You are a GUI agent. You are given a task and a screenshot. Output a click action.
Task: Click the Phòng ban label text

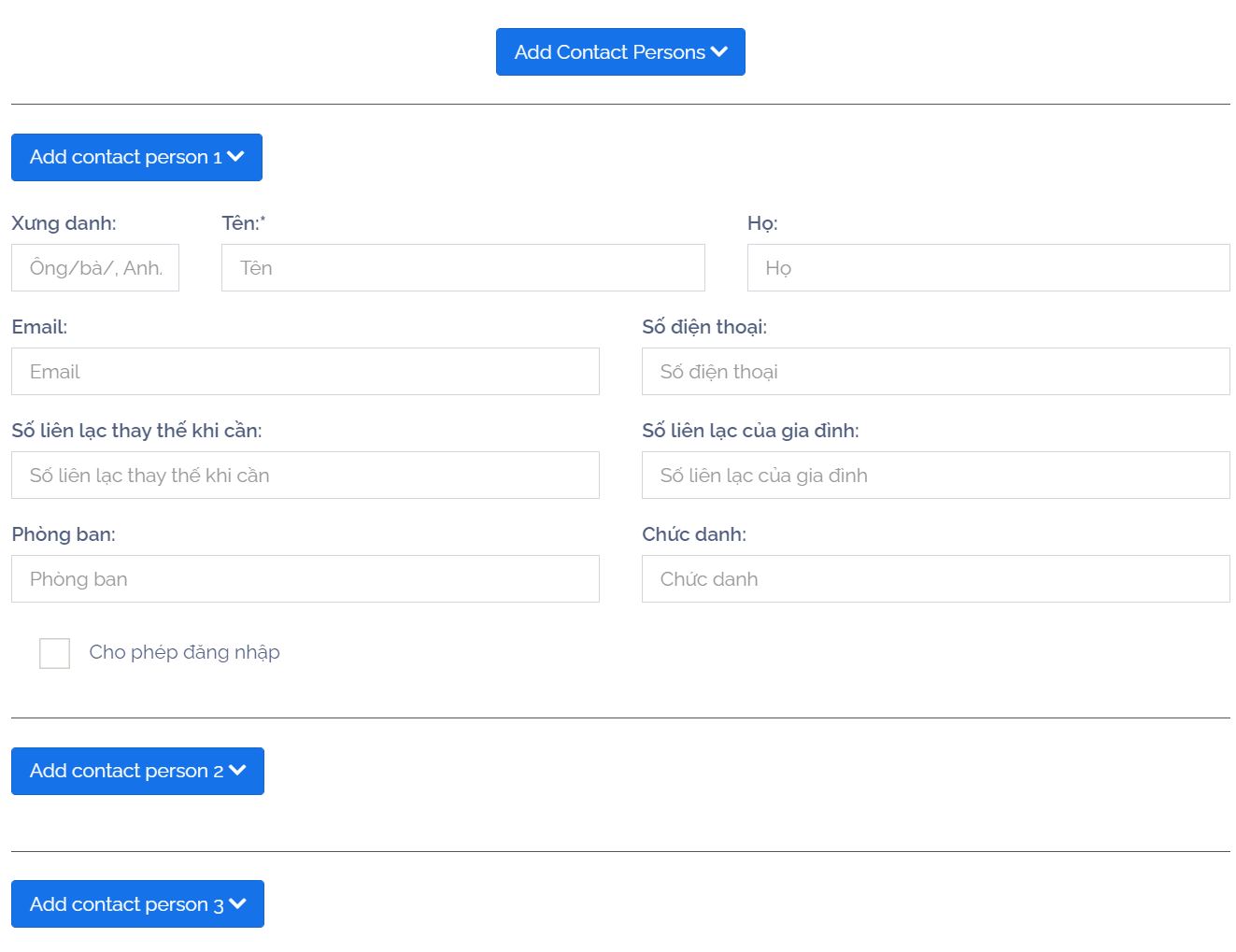[64, 534]
